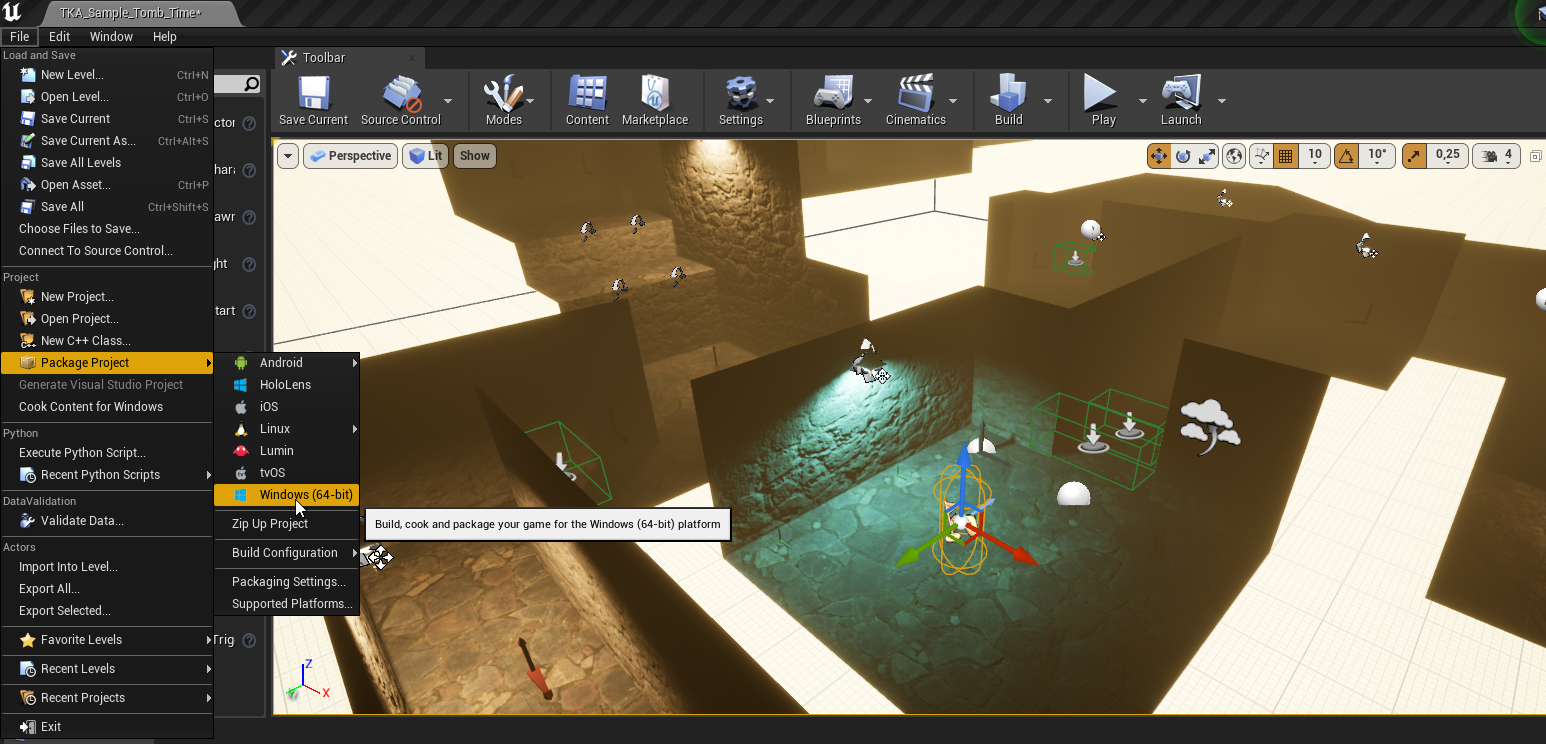This screenshot has width=1546, height=744.
Task: Select the scale gizmo mode
Action: [1207, 156]
